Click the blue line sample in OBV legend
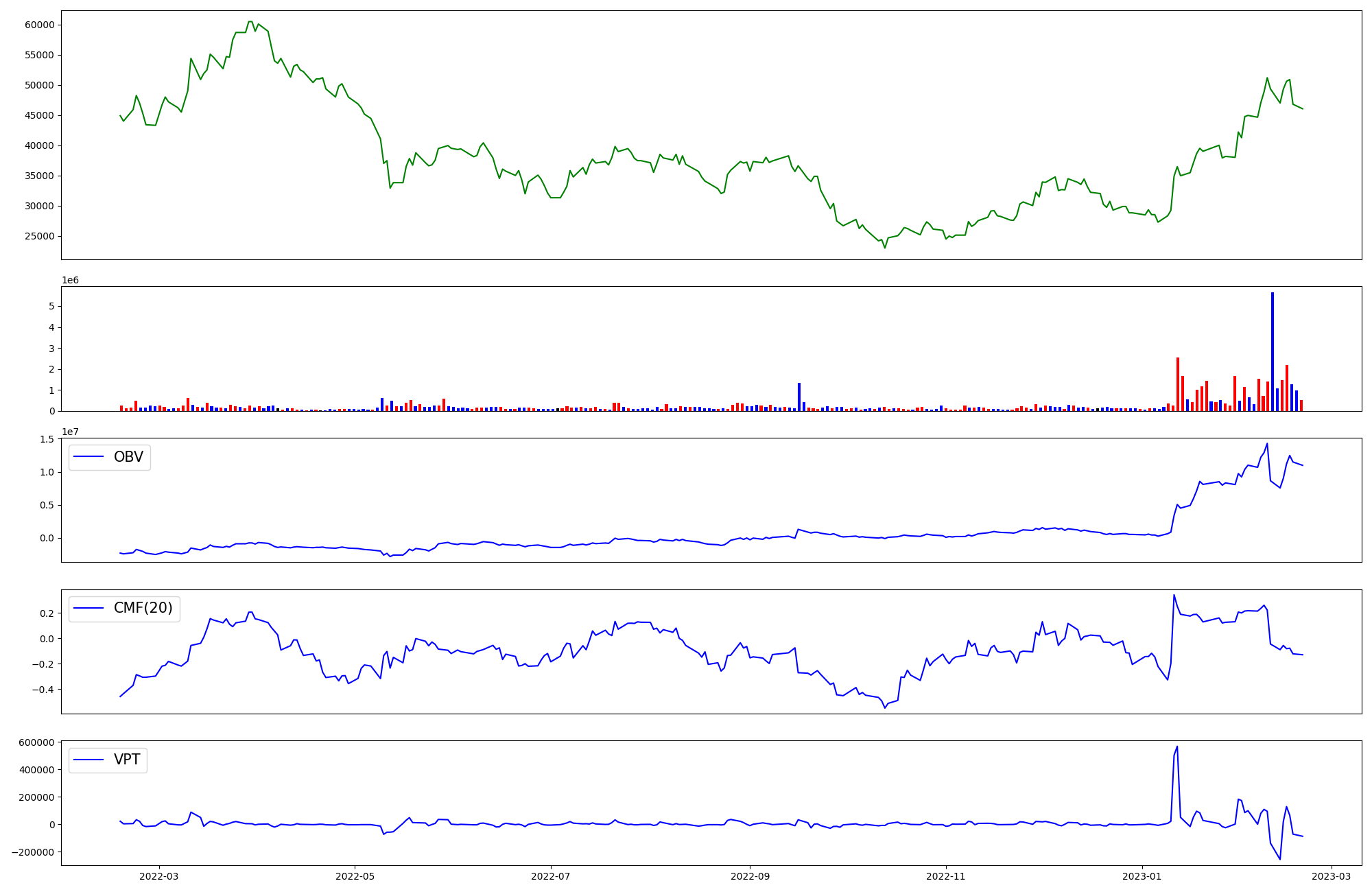 pyautogui.click(x=88, y=457)
